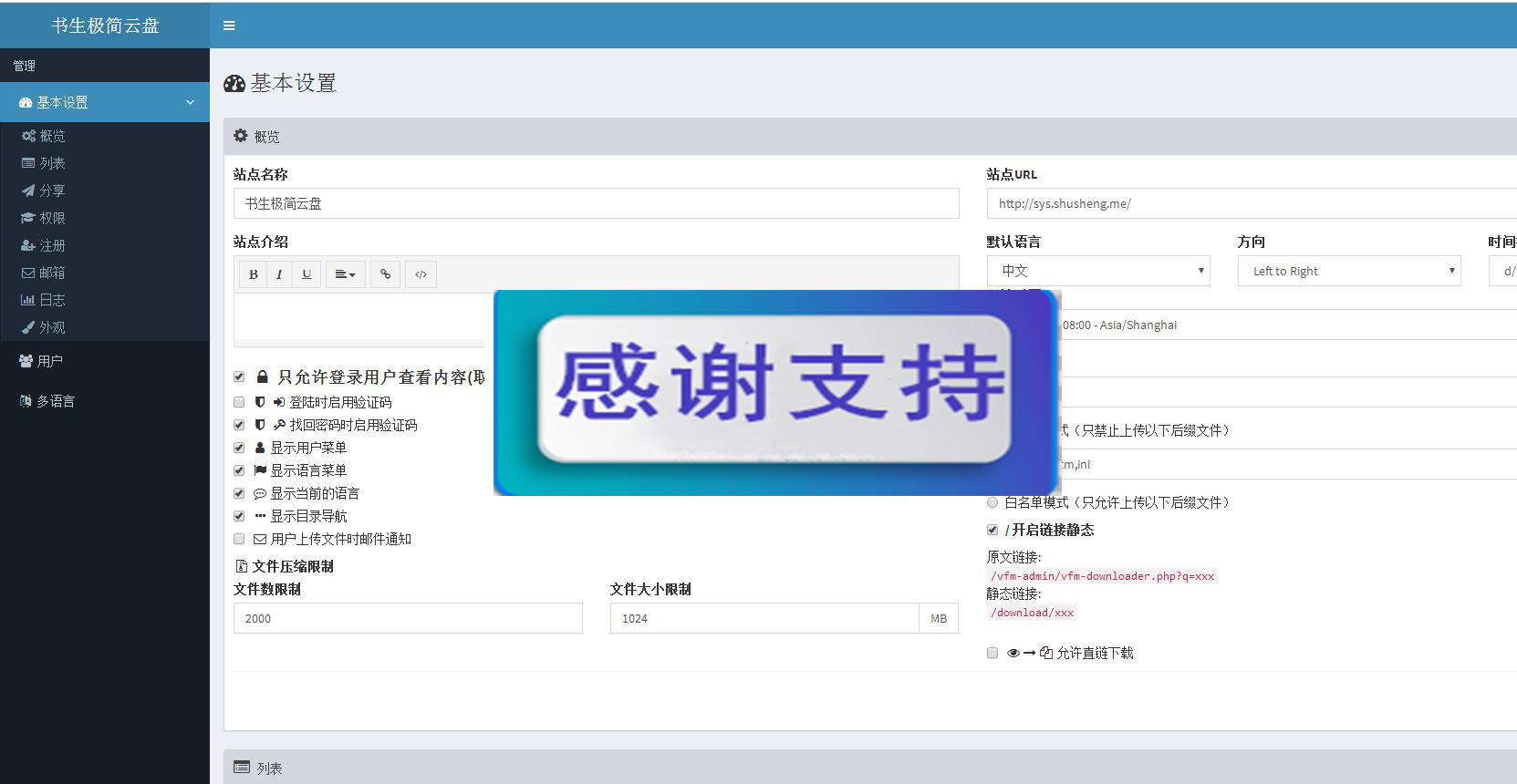Click the 书生极简云盘 logo link
Image resolution: width=1517 pixels, height=784 pixels.
[x=105, y=26]
